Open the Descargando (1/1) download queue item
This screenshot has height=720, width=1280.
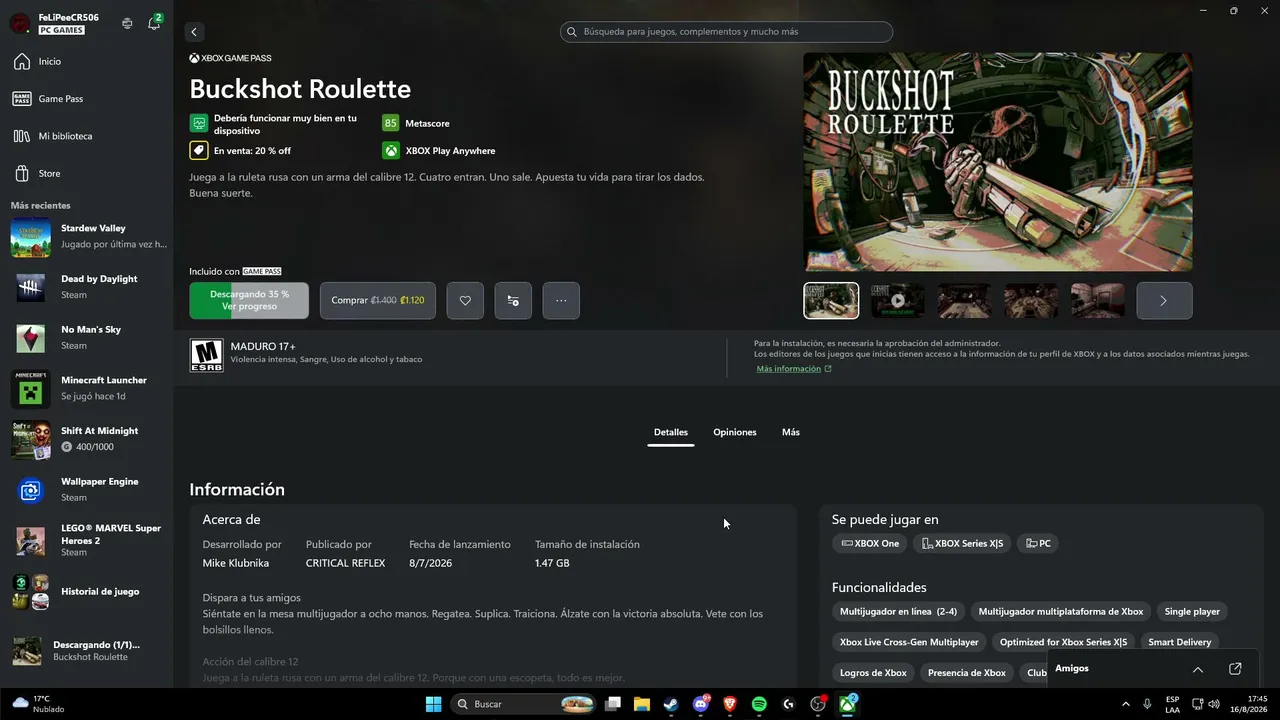point(87,651)
